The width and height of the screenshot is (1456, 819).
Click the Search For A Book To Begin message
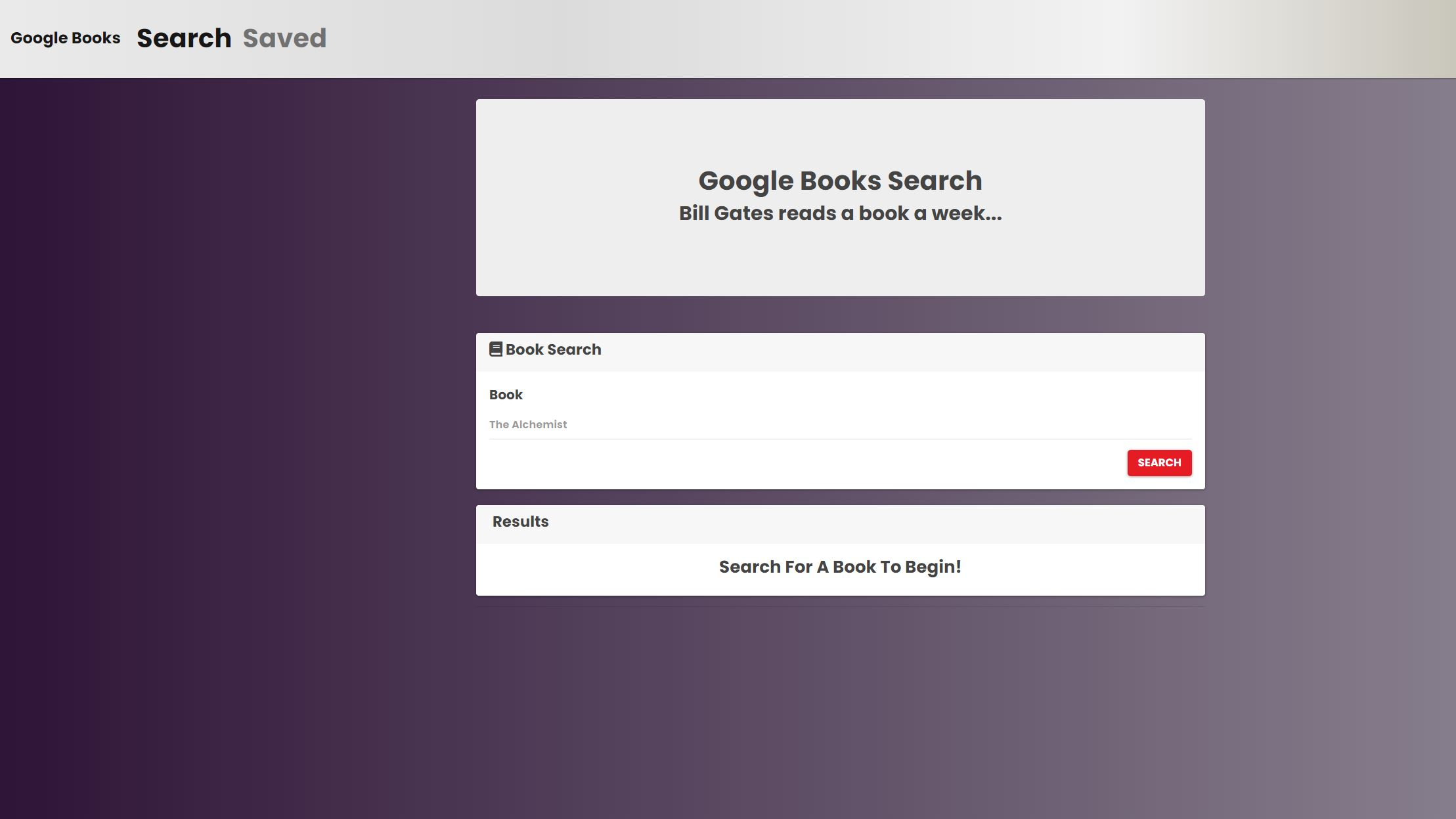coord(840,567)
